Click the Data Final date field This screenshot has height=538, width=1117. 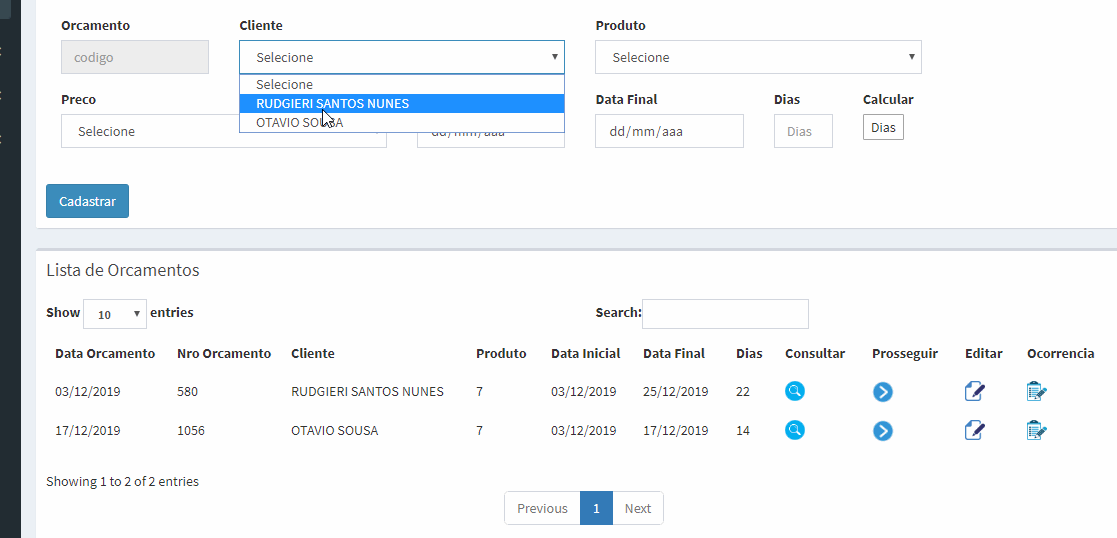pos(670,131)
